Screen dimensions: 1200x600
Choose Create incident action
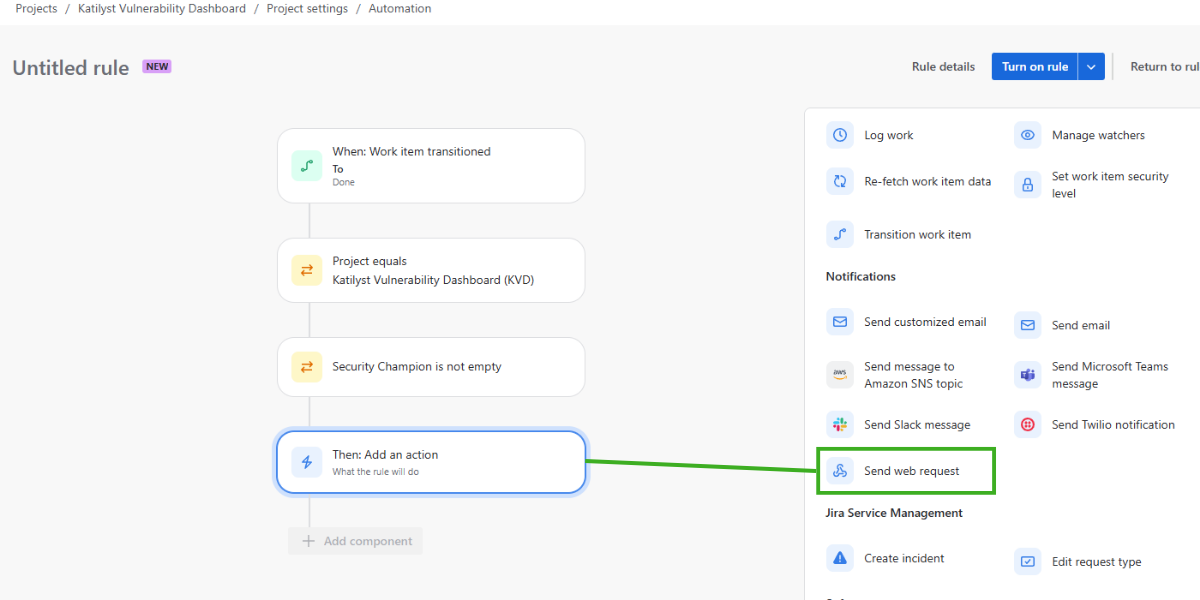906,558
